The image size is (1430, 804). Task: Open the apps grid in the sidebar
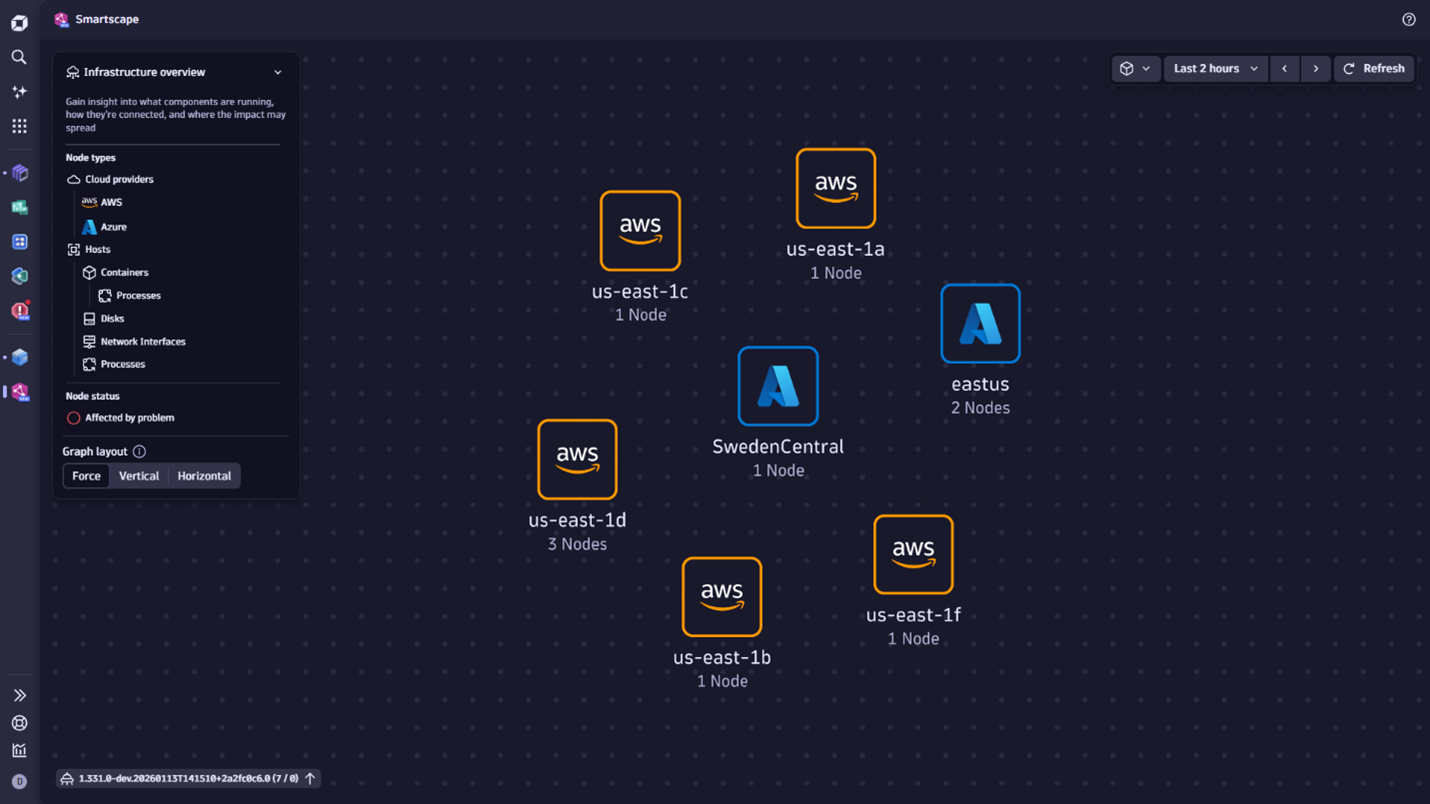pyautogui.click(x=18, y=126)
